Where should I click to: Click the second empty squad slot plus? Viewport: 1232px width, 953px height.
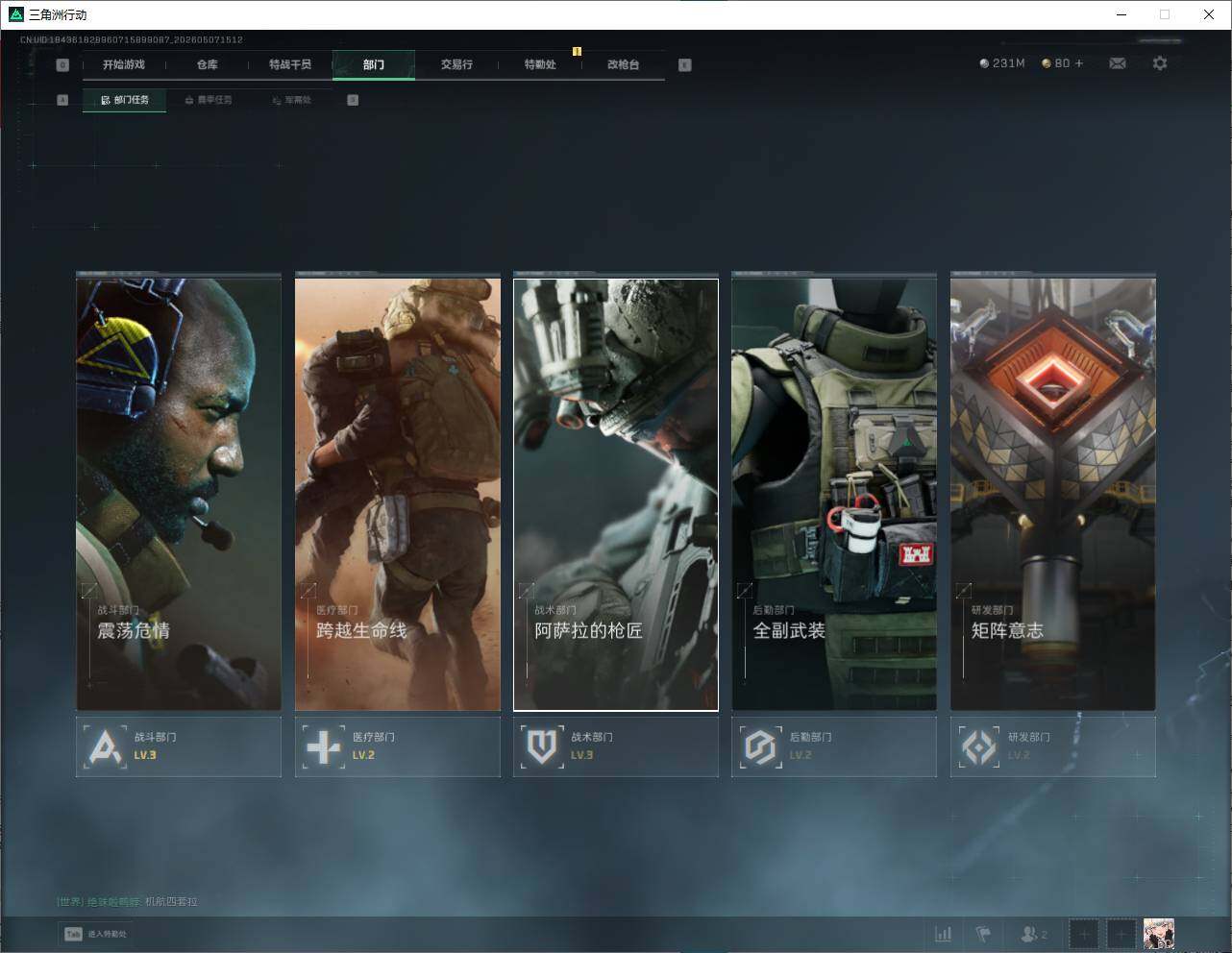click(x=1121, y=933)
